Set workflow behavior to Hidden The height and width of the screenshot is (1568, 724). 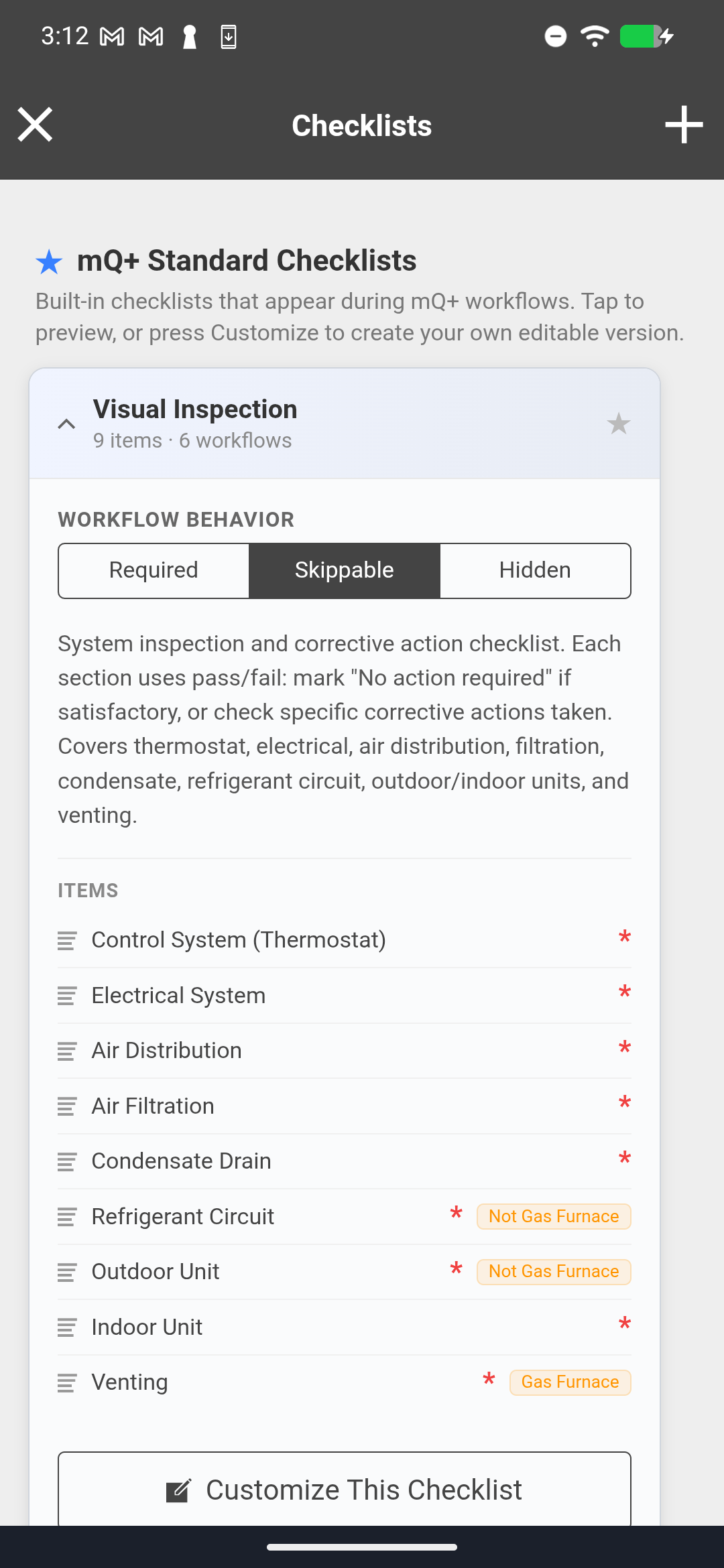pyautogui.click(x=535, y=570)
